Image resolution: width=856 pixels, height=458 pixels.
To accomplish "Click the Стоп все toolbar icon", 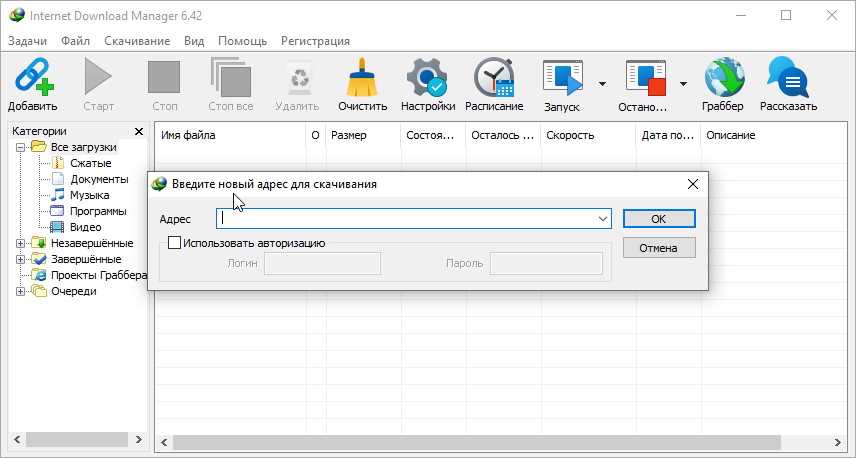I will pos(230,78).
